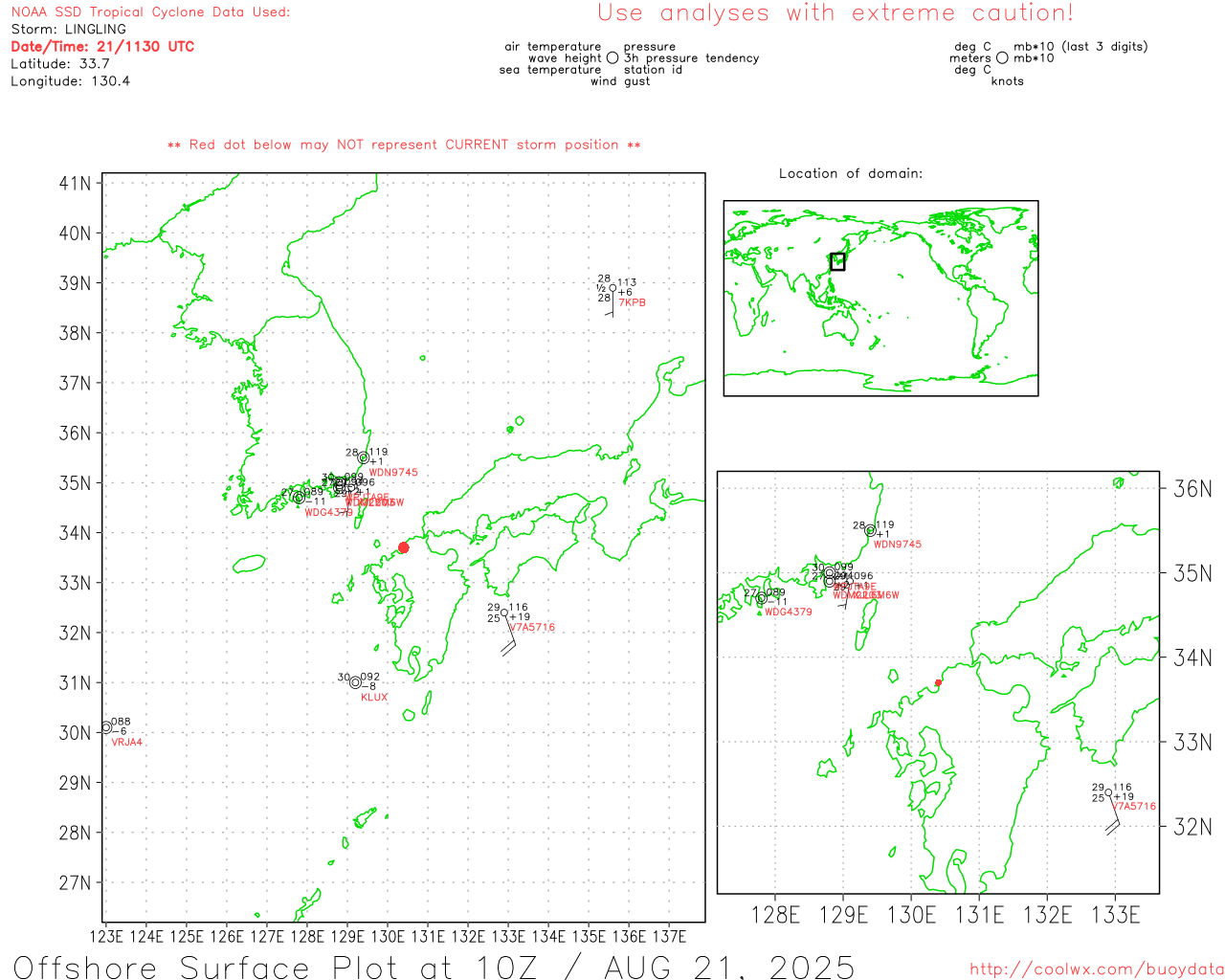This screenshot has height=980, width=1225.
Task: Select the WDN9745 station circle on the main map
Action: [364, 457]
